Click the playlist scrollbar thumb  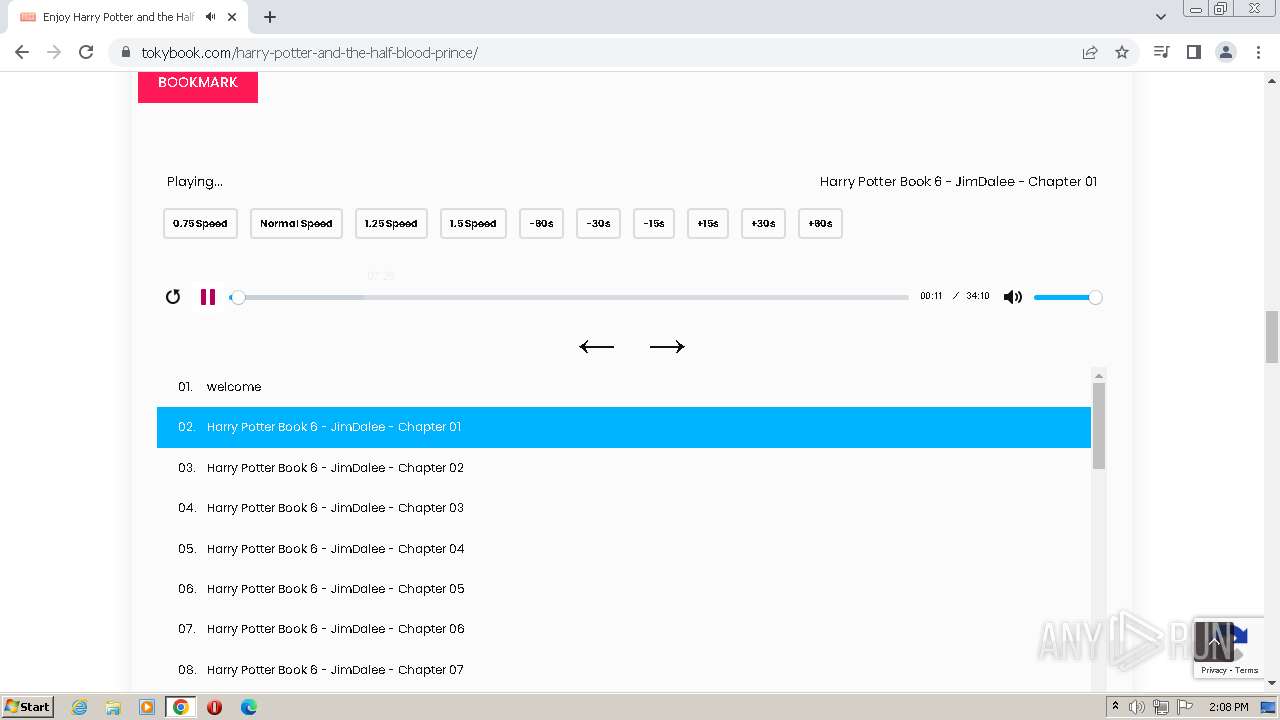(1099, 425)
